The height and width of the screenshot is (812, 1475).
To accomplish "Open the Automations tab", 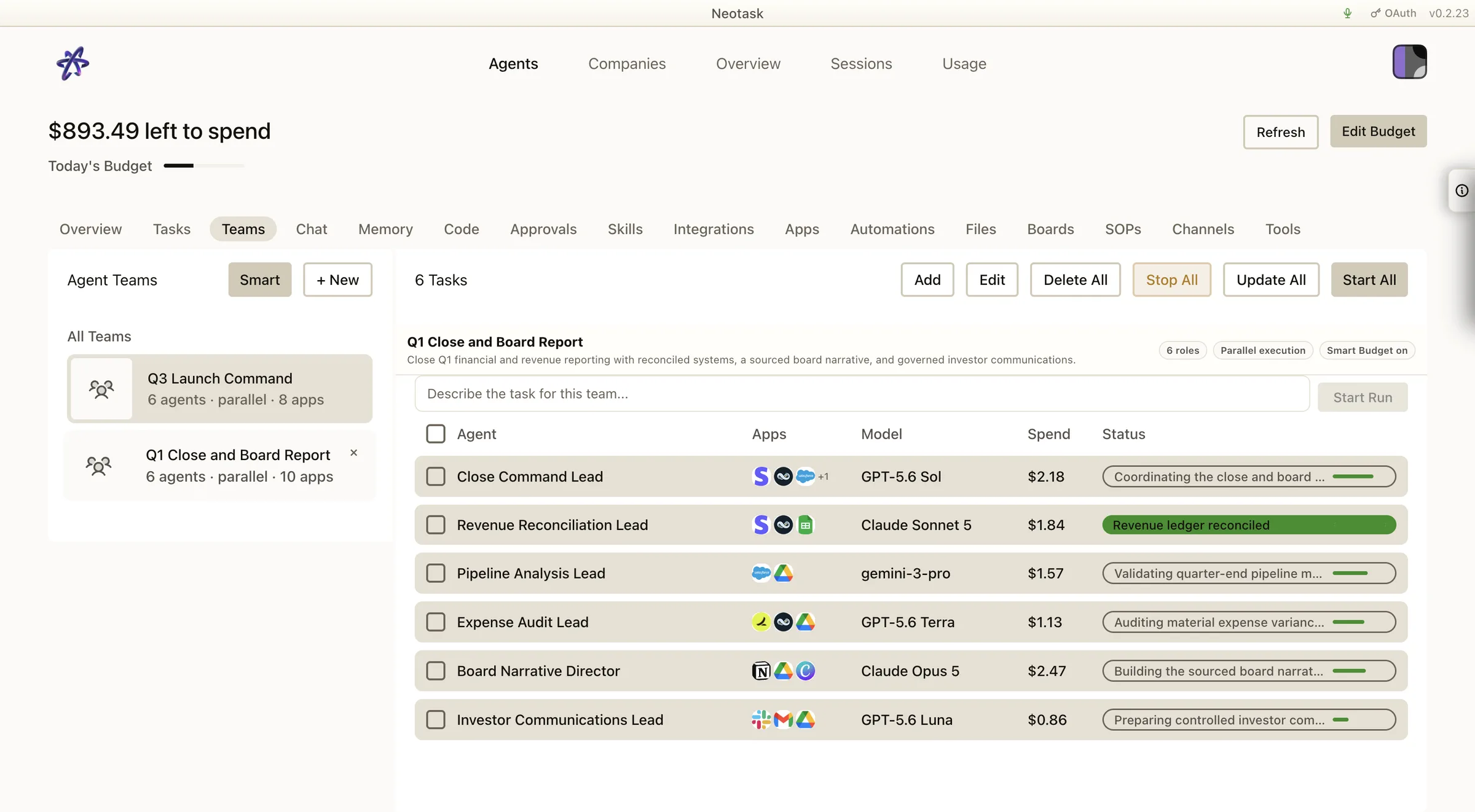I will click(x=892, y=229).
